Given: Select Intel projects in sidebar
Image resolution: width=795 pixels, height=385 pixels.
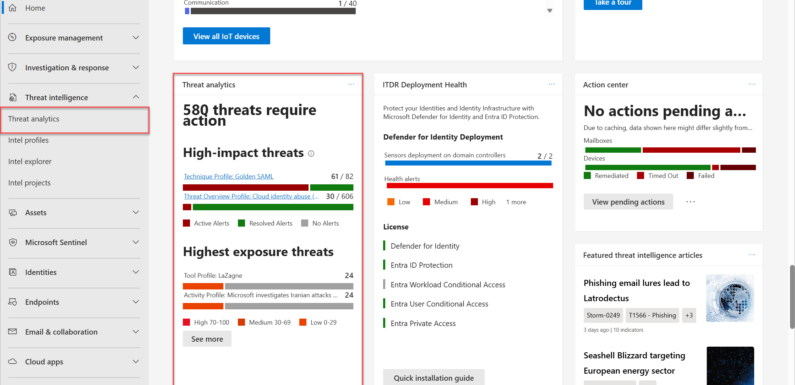Looking at the screenshot, I should point(29,183).
